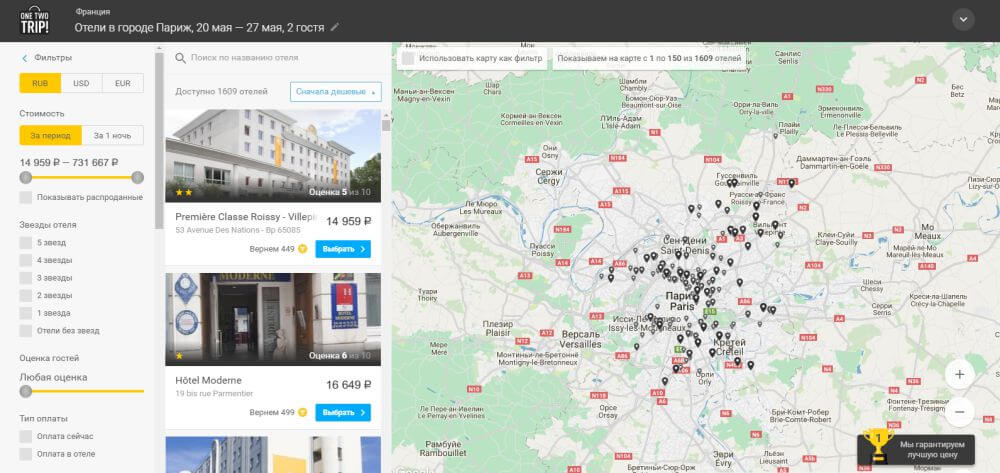This screenshot has height=473, width=1000.
Task: Open the OneTwoTrip logo home link
Action: pyautogui.click(x=35, y=21)
